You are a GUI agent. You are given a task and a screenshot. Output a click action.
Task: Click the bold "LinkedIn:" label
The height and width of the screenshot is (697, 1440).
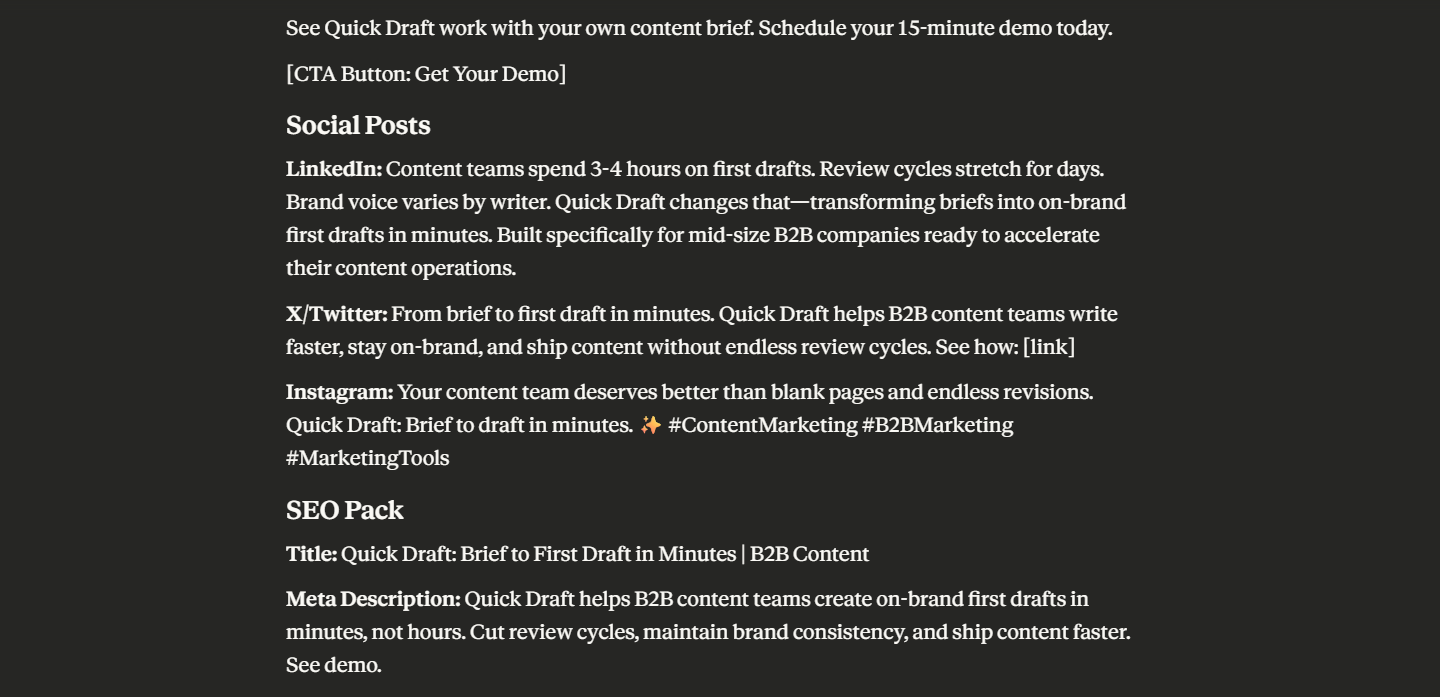[x=333, y=169]
